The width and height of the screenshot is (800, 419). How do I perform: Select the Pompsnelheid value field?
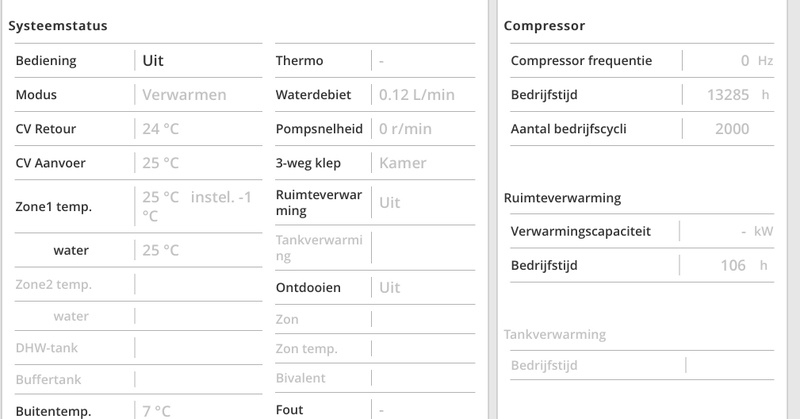[405, 128]
